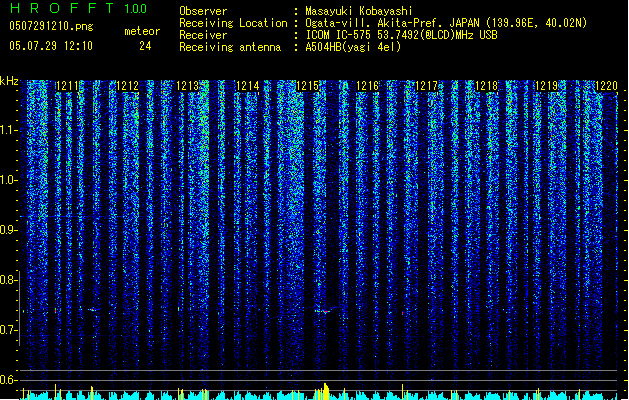Click the 0.8 kHz axis tick
Viewport: 629px width, 400px height.
click(x=9, y=280)
